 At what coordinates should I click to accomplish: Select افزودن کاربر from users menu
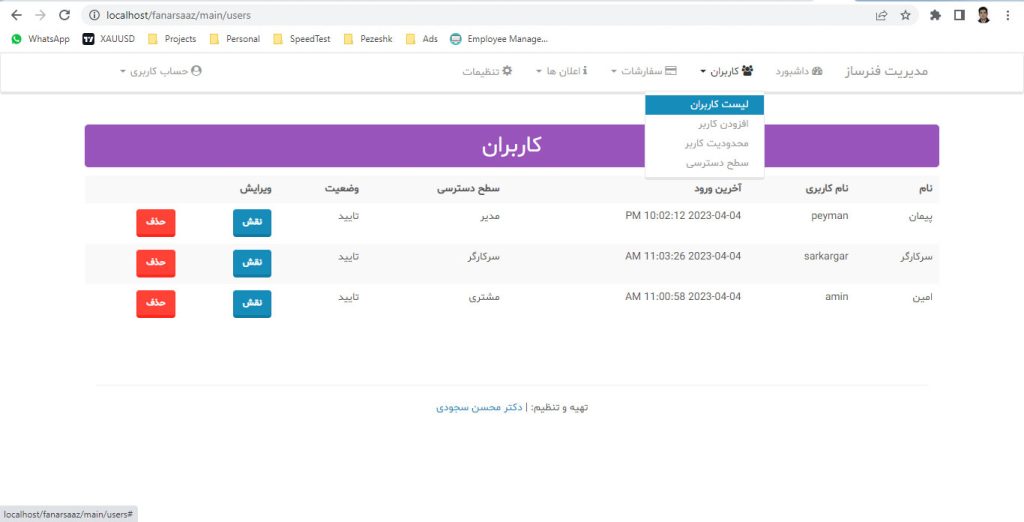(705, 123)
